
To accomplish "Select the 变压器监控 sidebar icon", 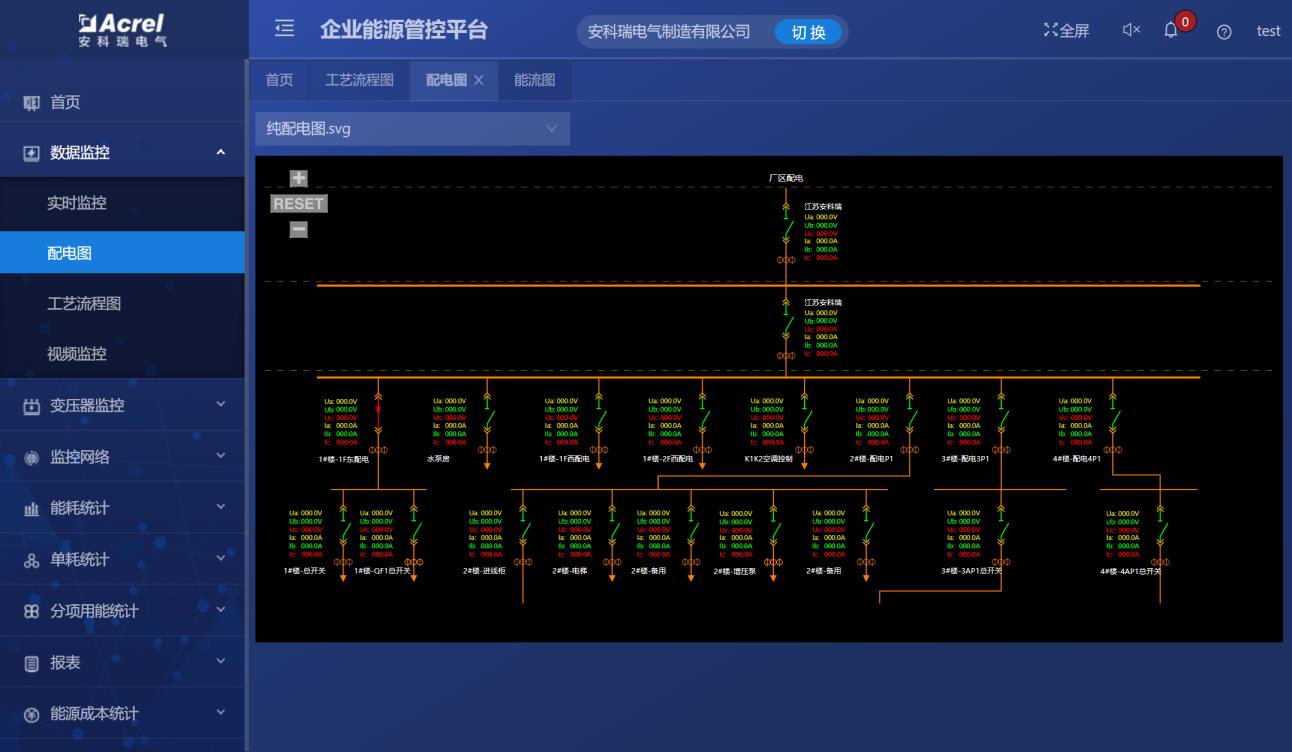I will (27, 406).
